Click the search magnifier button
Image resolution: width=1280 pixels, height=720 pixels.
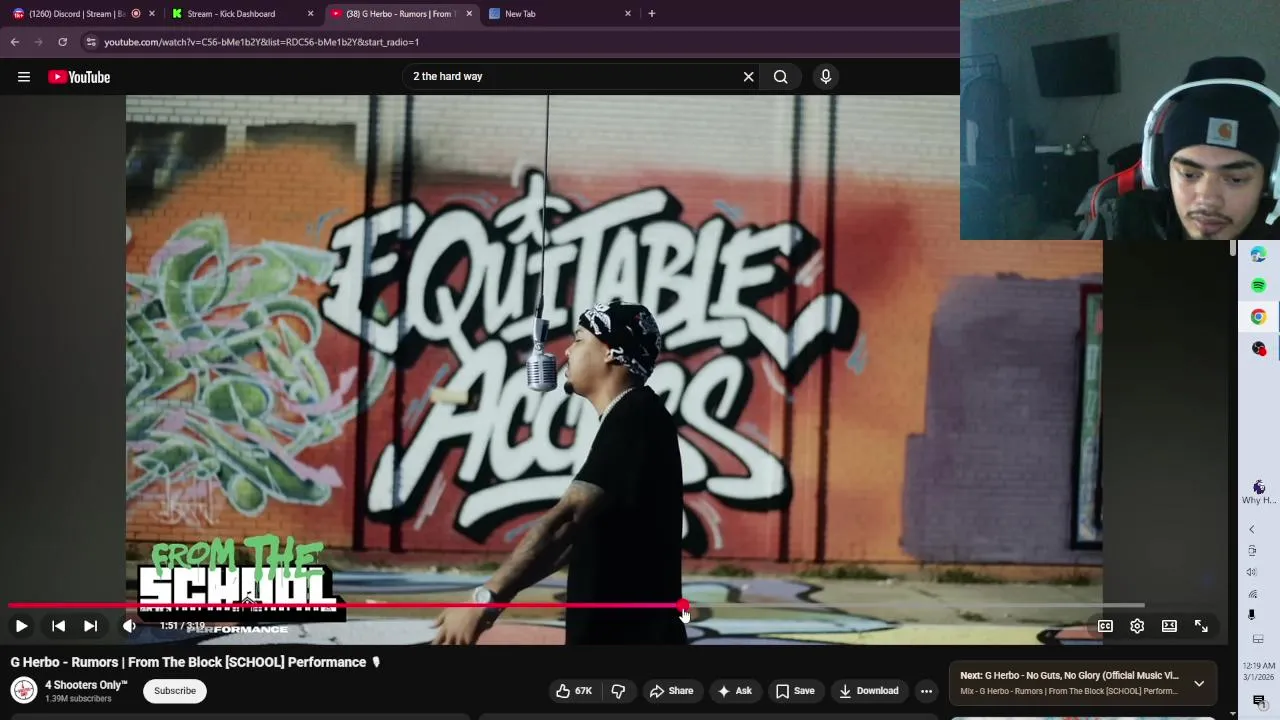pos(781,77)
